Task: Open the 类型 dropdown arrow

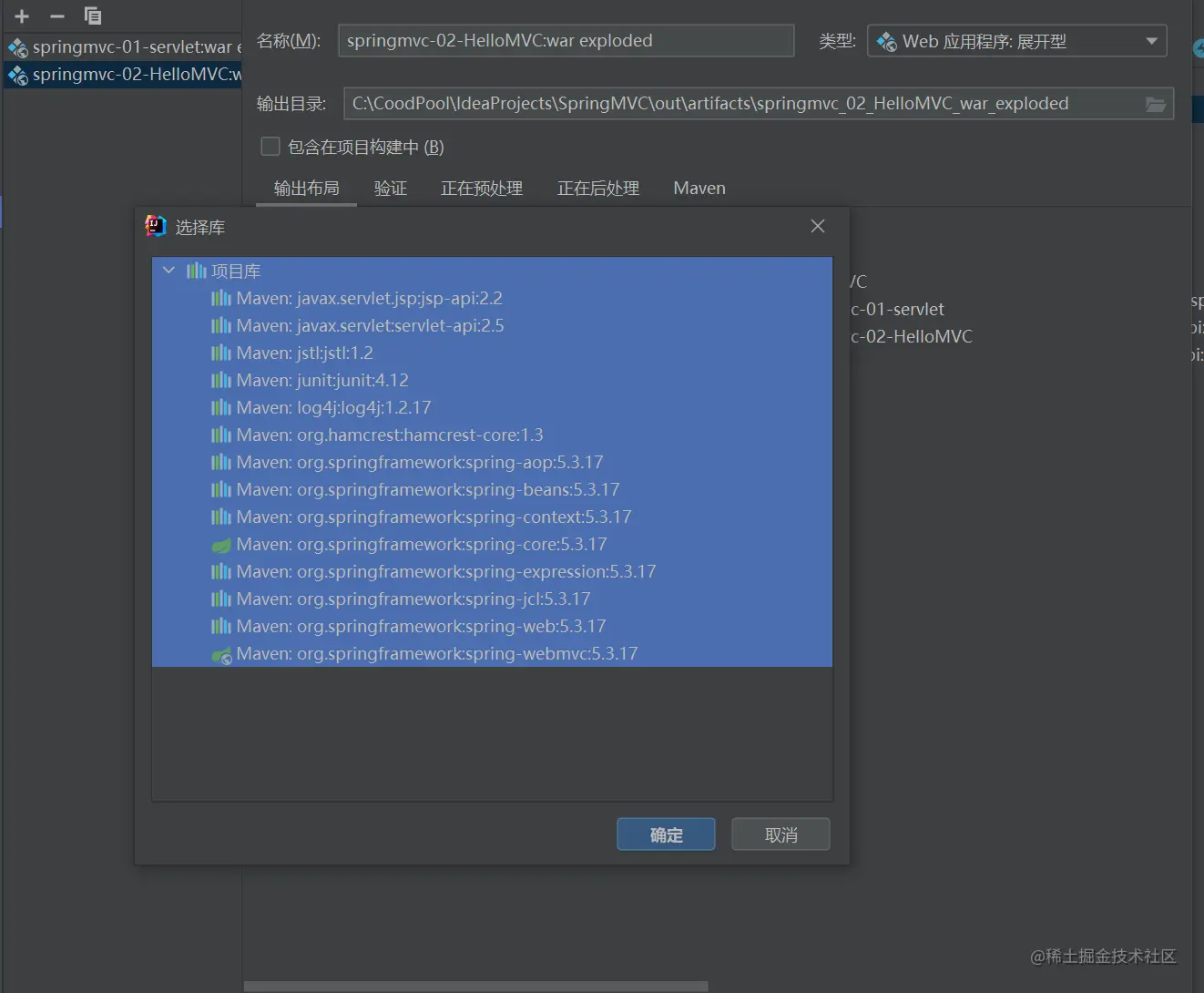Action: coord(1151,41)
